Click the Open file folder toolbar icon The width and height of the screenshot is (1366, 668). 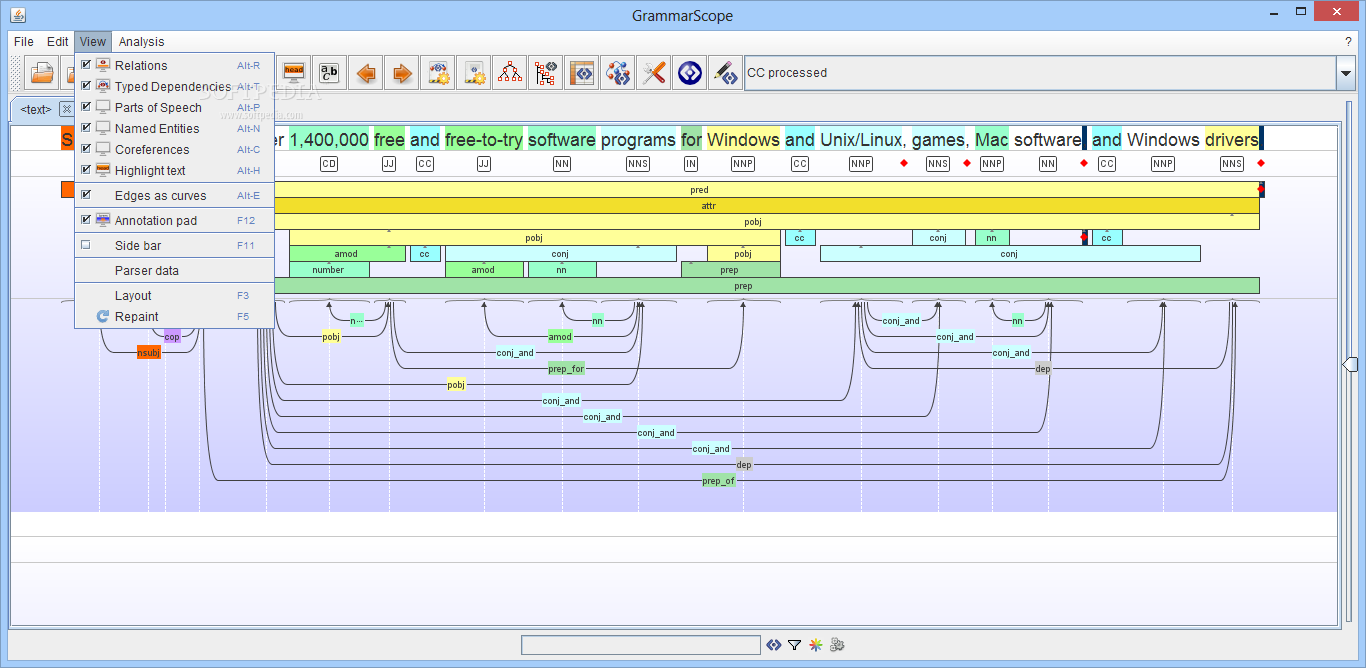click(42, 73)
